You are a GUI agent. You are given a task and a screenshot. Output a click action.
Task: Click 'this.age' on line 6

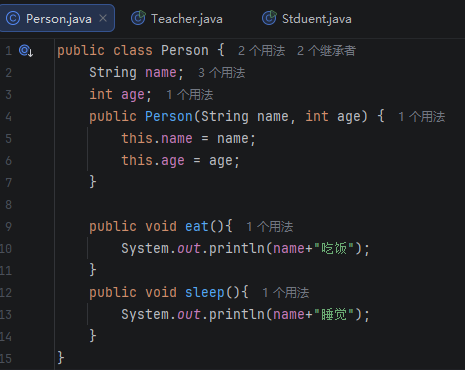point(153,161)
